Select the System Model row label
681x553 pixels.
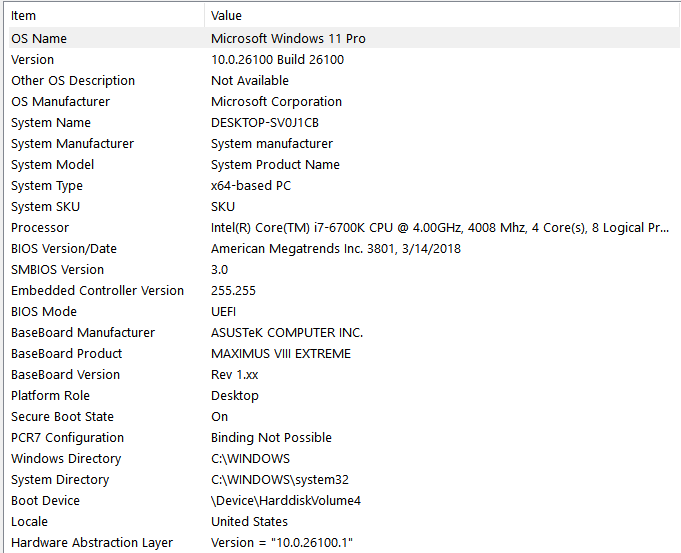[52, 165]
